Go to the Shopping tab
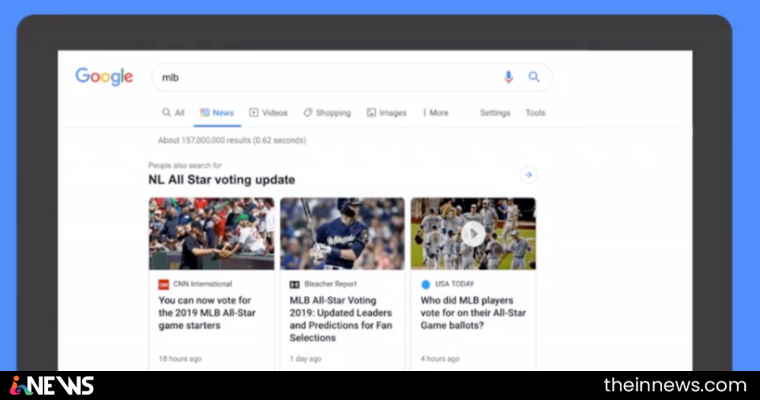760x400 pixels. (x=327, y=112)
